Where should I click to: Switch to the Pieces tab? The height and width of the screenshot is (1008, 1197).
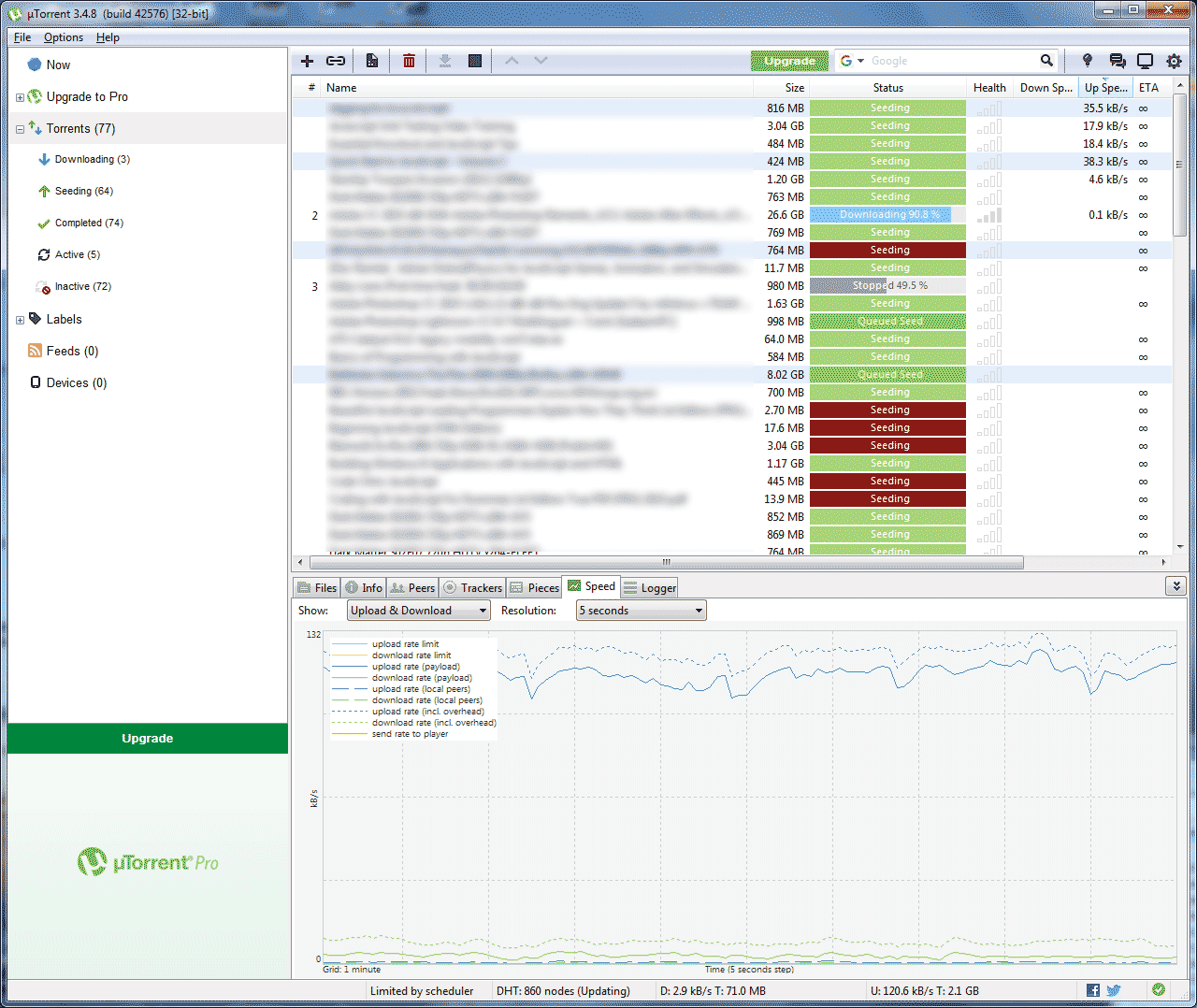pyautogui.click(x=534, y=587)
